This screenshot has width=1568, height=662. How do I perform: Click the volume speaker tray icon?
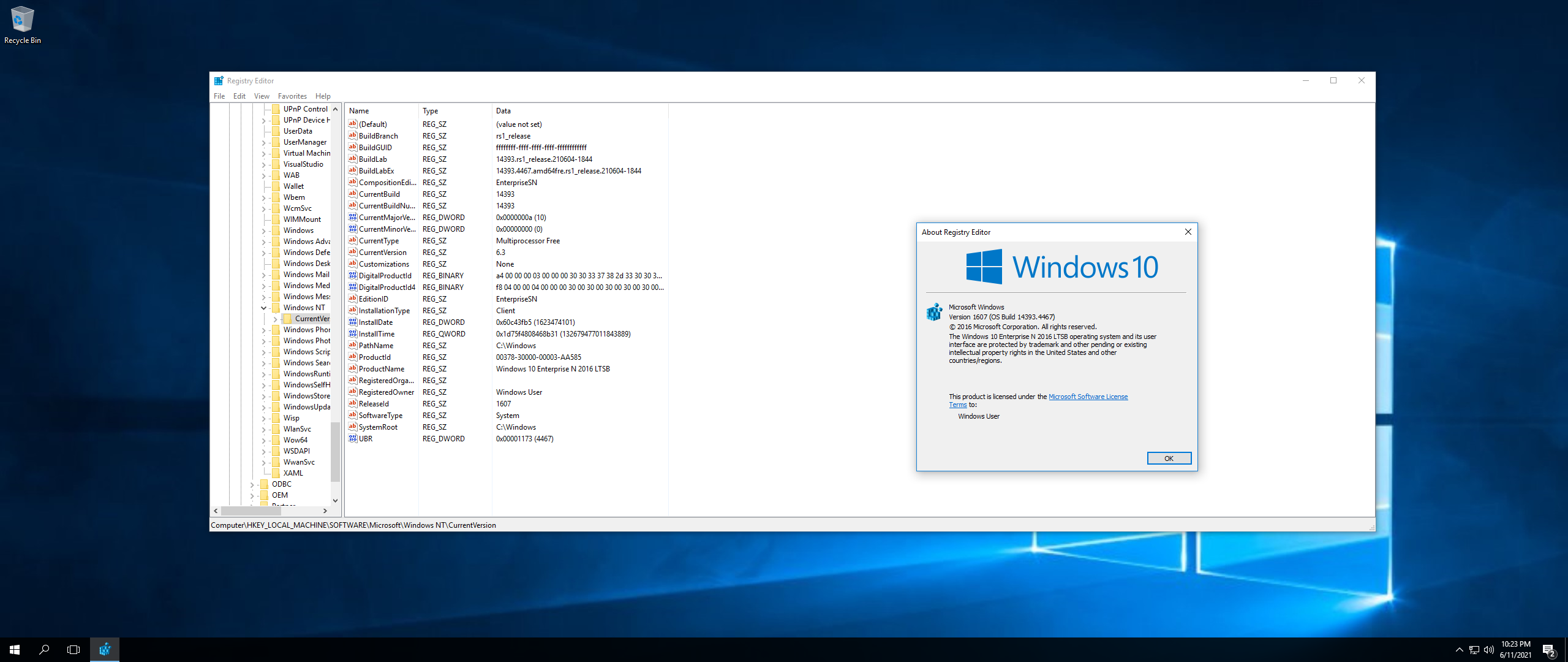[1489, 650]
